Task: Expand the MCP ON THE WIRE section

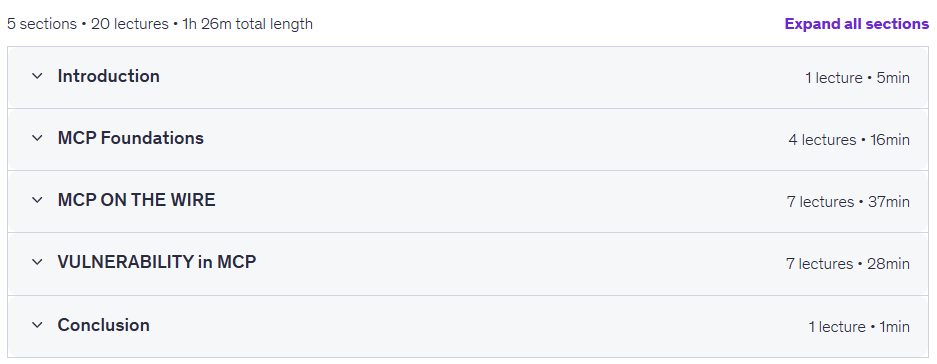Action: point(136,200)
